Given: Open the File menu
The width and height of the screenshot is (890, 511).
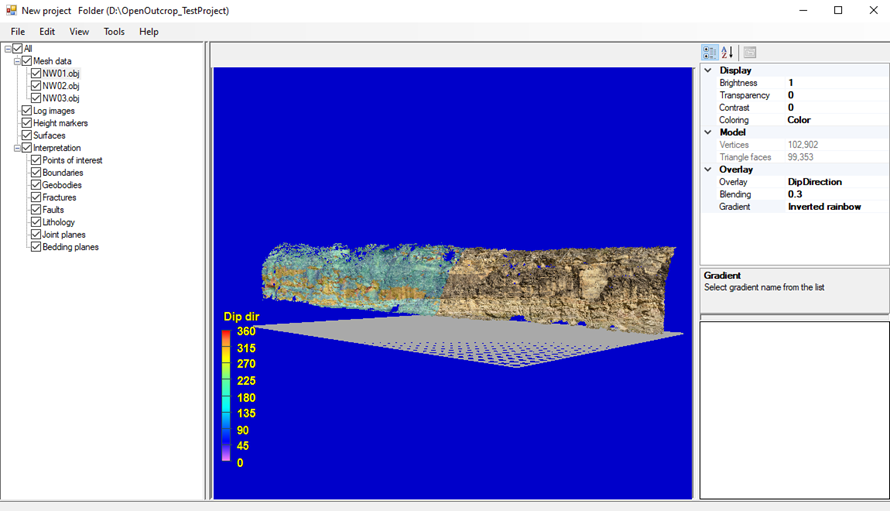Looking at the screenshot, I should click(x=18, y=32).
